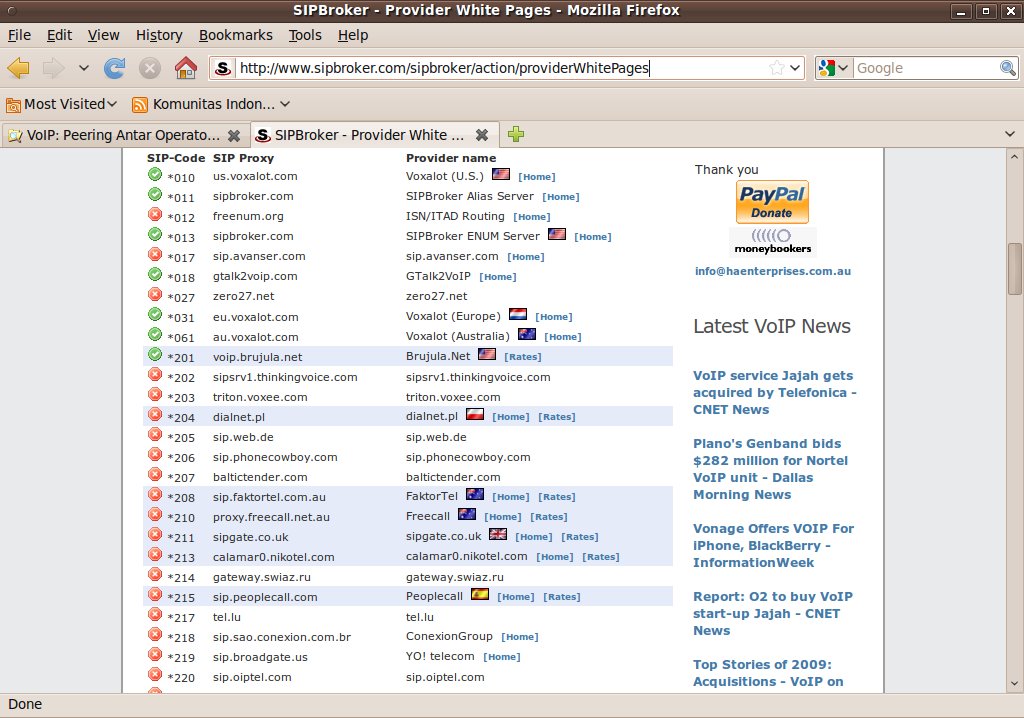Close the SIPBroker tab
1024x718 pixels.
click(x=482, y=135)
